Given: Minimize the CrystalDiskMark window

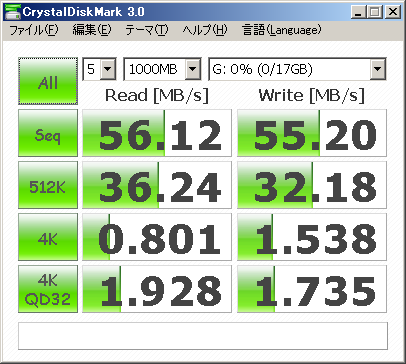Looking at the screenshot, I should click(359, 12).
